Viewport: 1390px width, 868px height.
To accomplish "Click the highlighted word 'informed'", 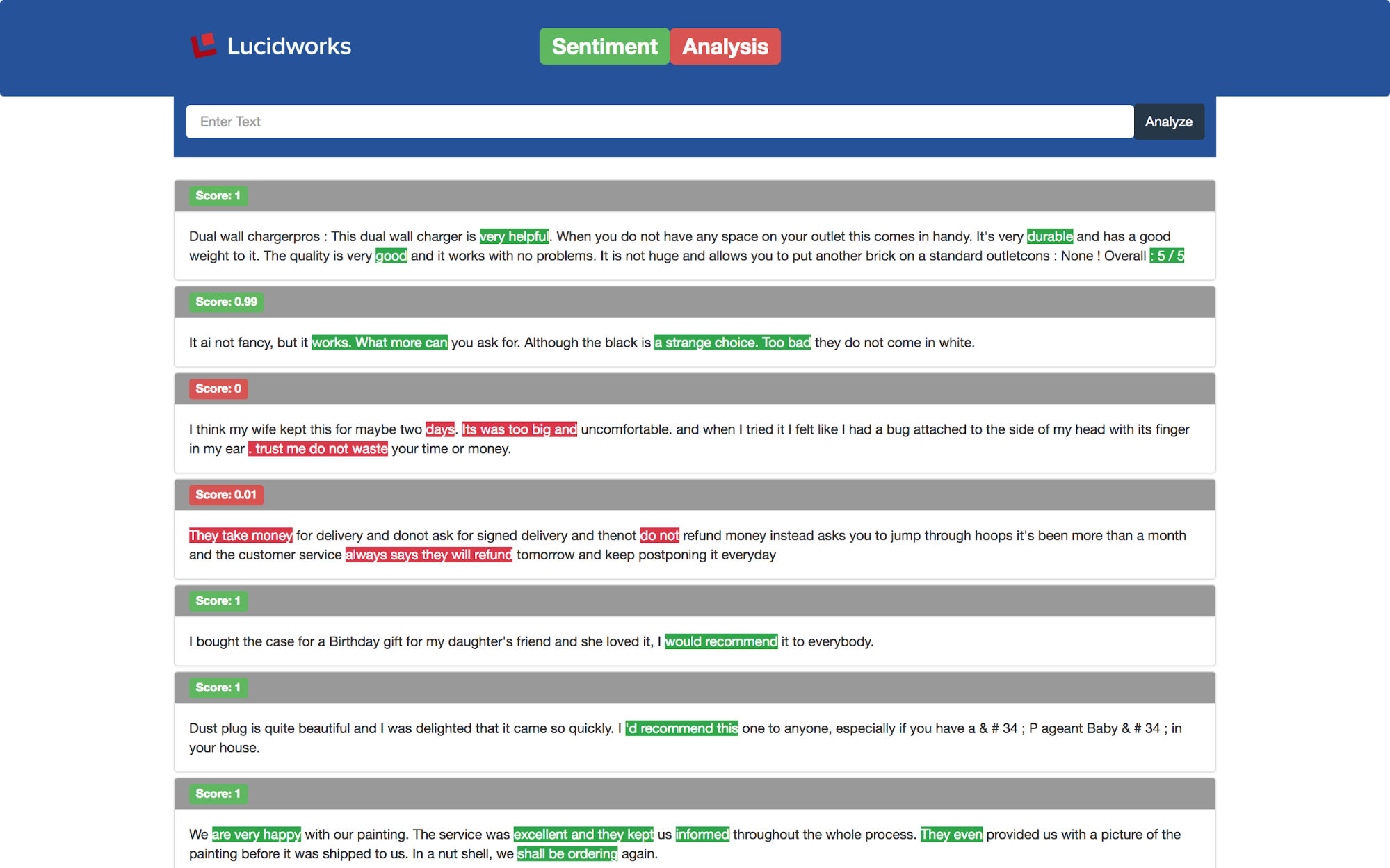I will (x=702, y=835).
